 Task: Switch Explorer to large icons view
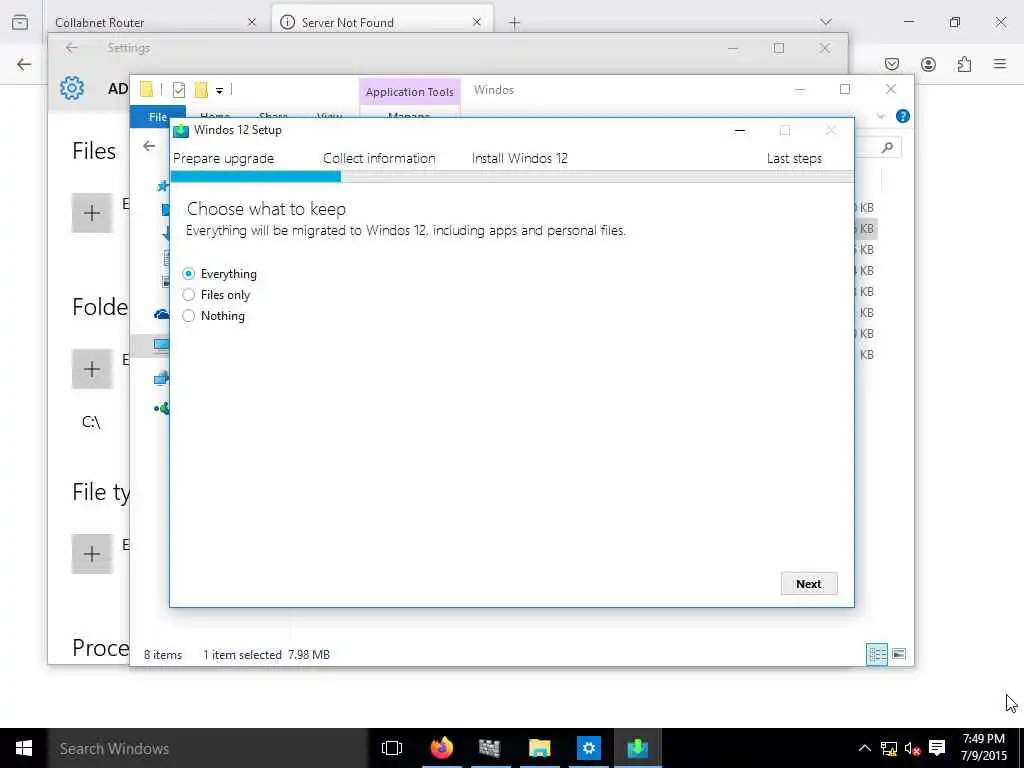coord(899,654)
